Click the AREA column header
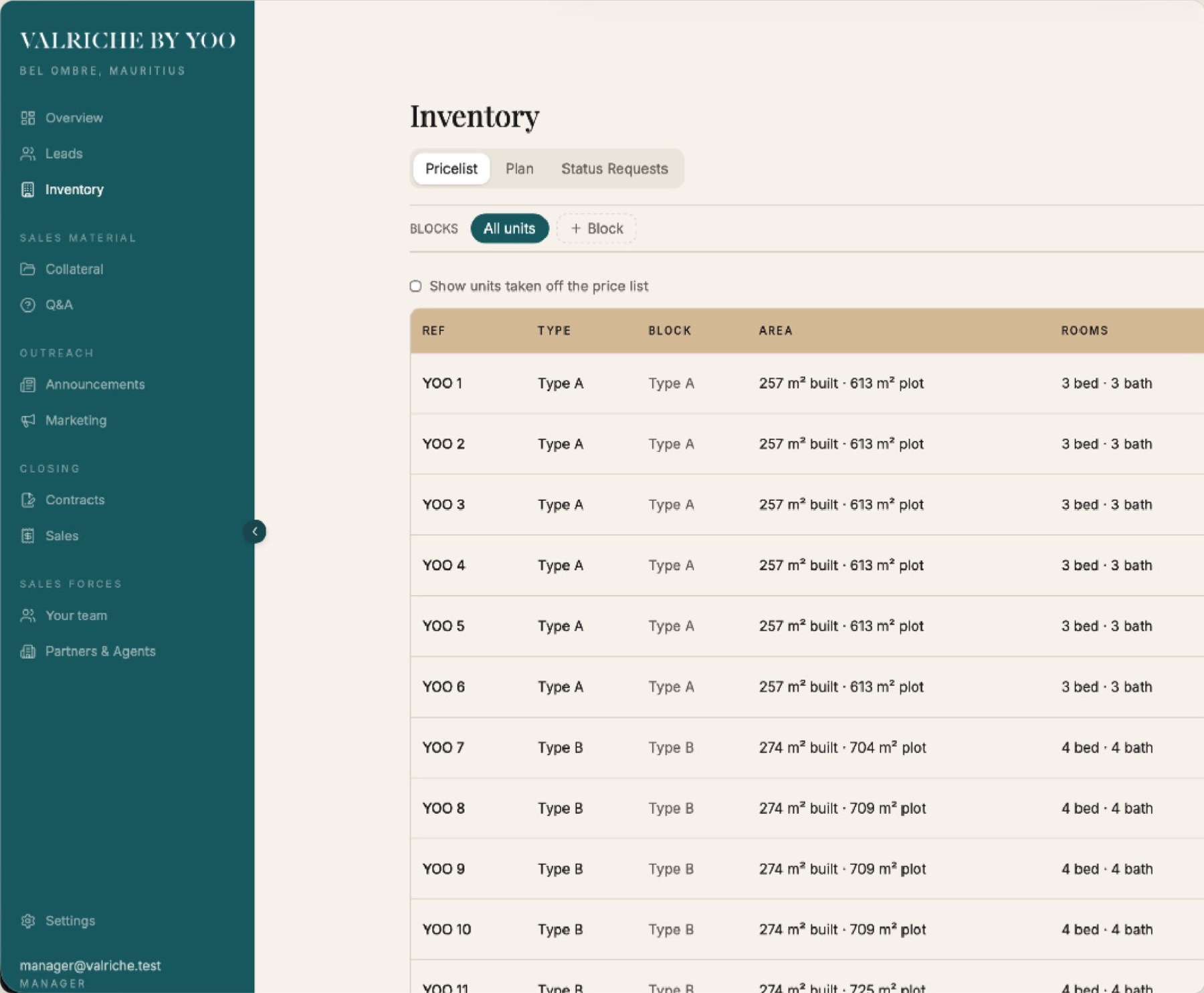This screenshot has width=1204, height=993. tap(776, 330)
